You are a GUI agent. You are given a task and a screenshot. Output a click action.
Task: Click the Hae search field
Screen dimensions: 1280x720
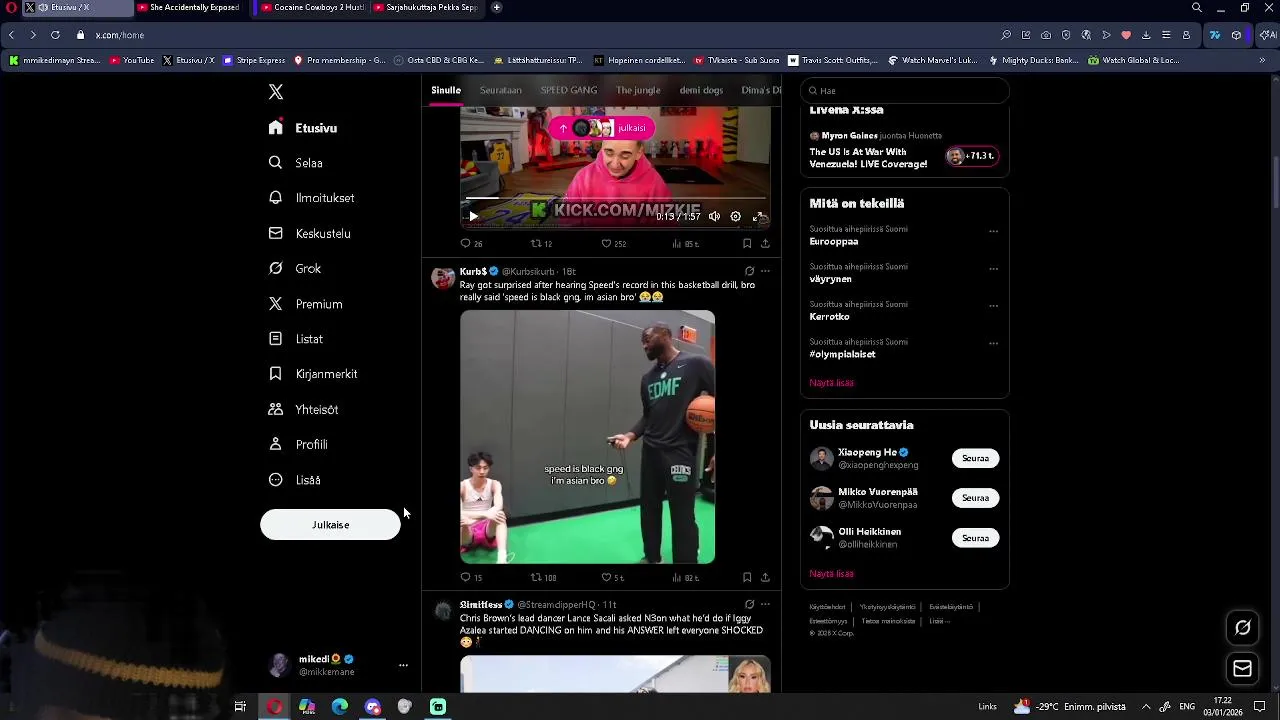905,90
